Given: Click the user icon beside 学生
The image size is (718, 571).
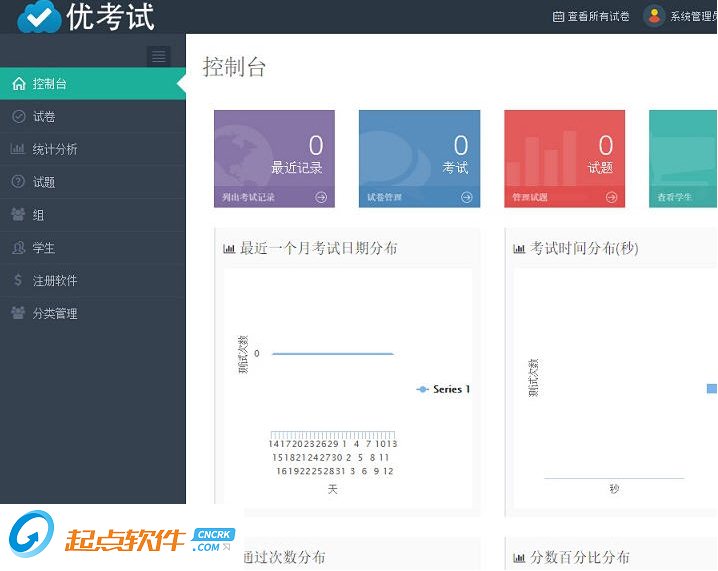Looking at the screenshot, I should pyautogui.click(x=18, y=248).
